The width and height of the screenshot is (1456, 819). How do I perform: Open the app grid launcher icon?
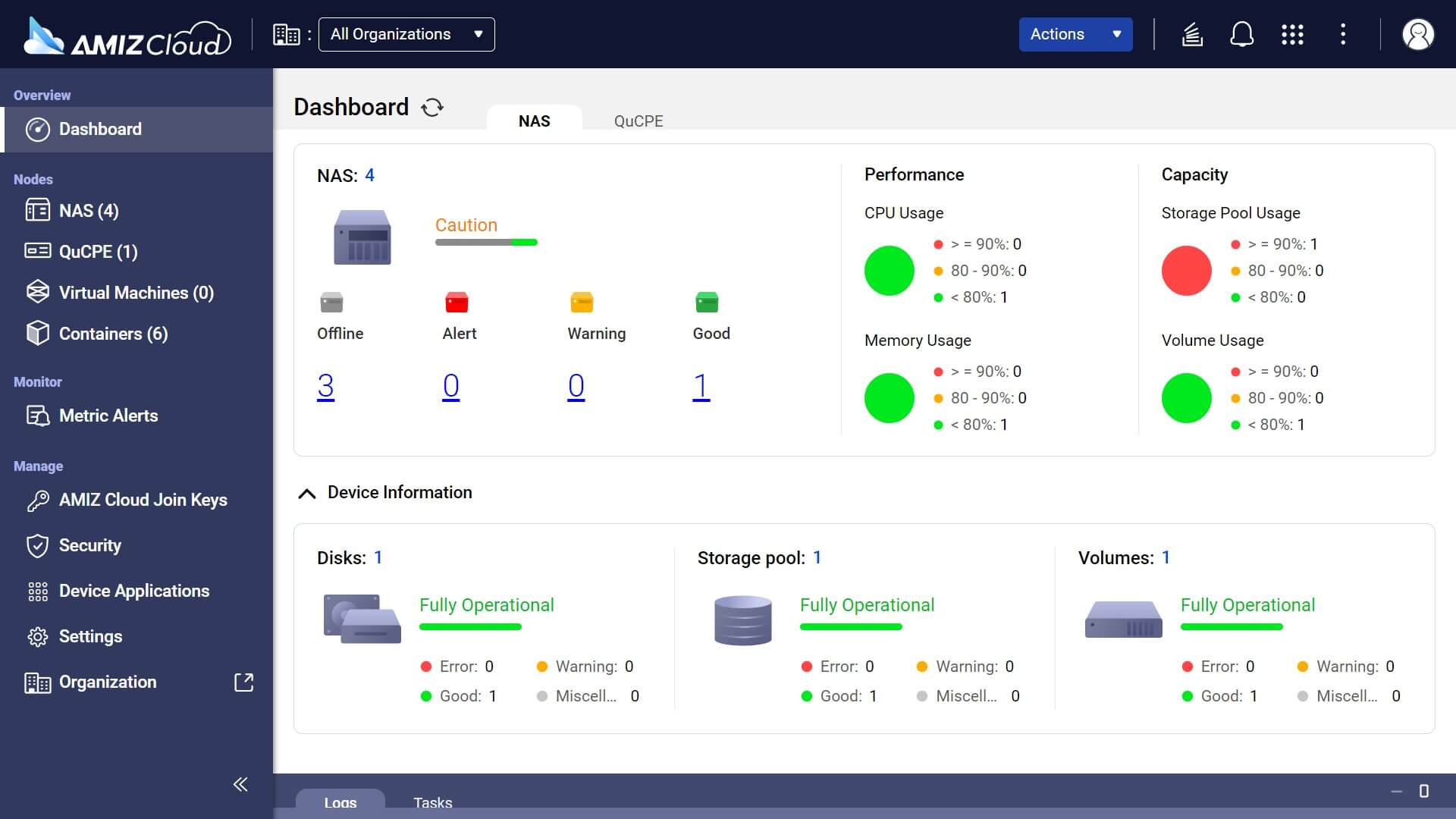pos(1292,34)
